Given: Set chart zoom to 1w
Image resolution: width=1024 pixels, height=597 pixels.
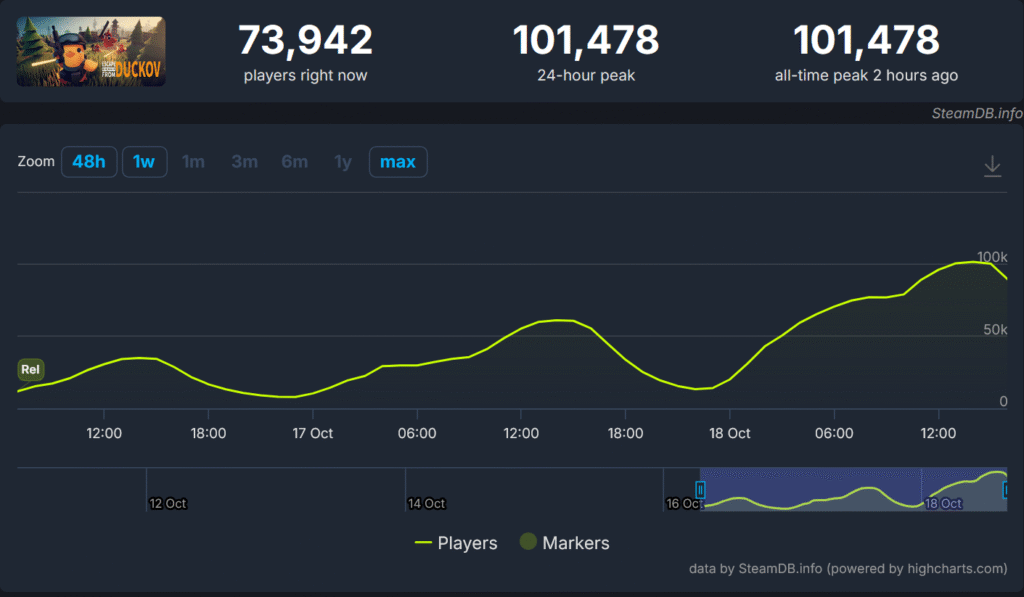Looking at the screenshot, I should point(144,162).
